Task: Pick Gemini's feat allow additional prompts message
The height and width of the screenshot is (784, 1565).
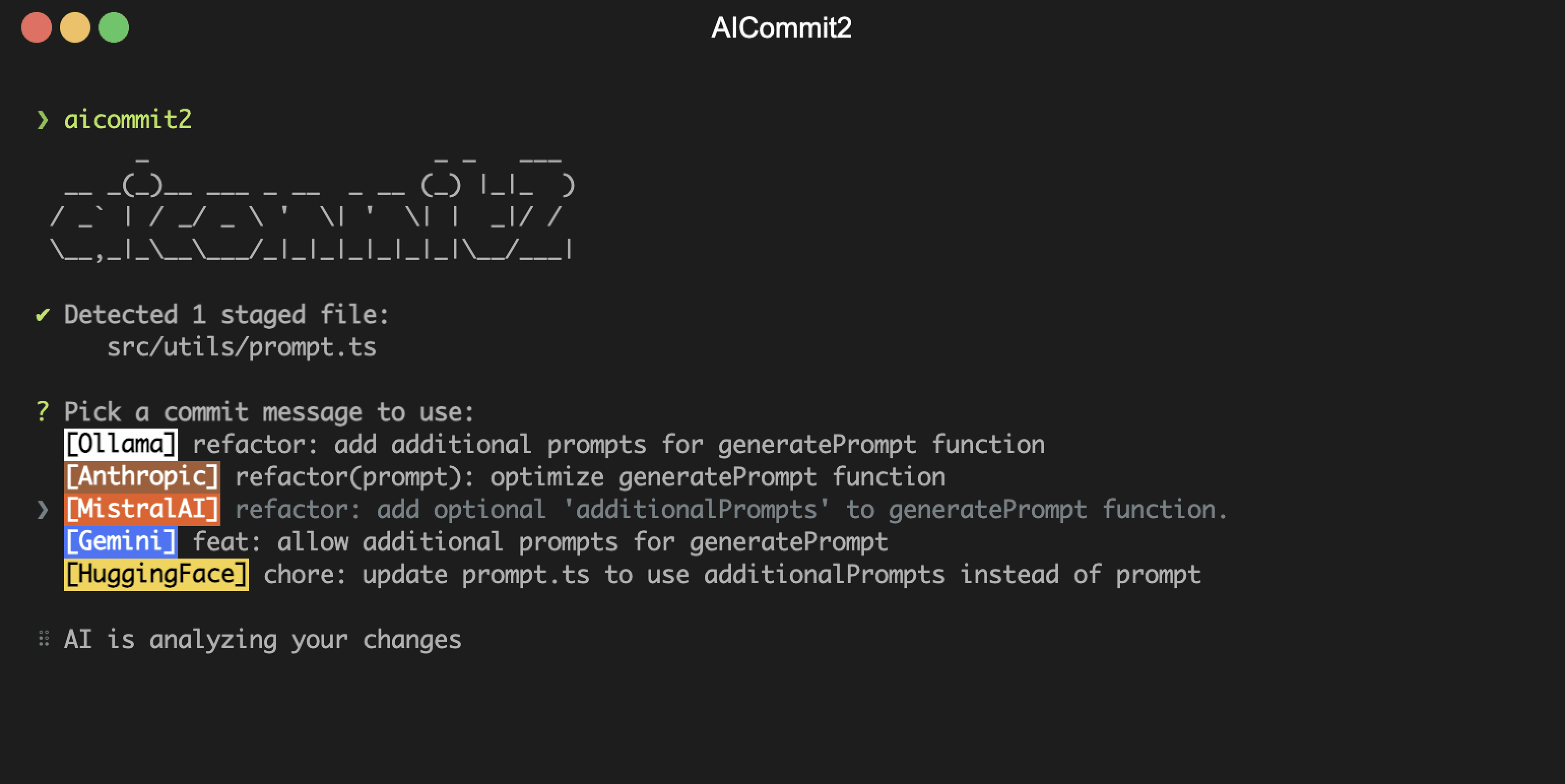Action: [540, 542]
